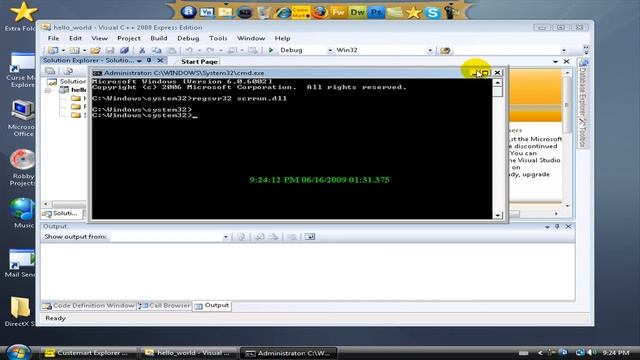The width and height of the screenshot is (640, 360).
Task: Toggle auto-hide pin on Output panel
Action: pyautogui.click(x=557, y=227)
